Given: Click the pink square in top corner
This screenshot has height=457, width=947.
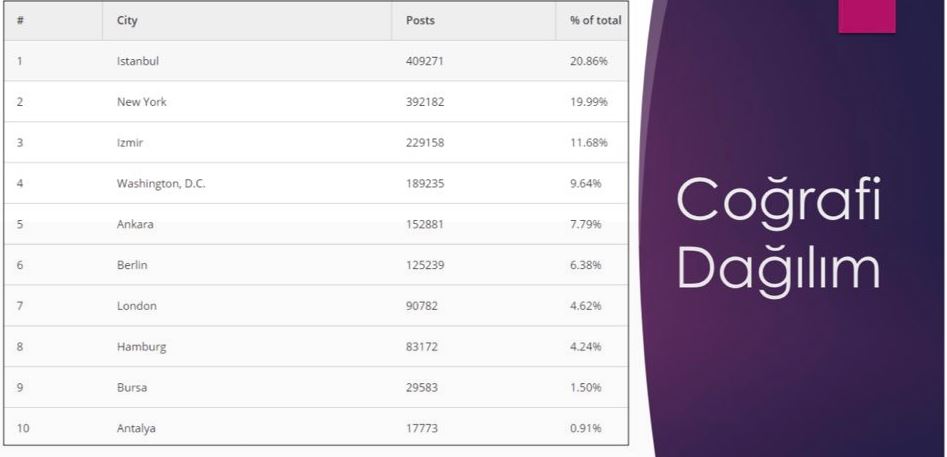Looking at the screenshot, I should click(x=866, y=16).
